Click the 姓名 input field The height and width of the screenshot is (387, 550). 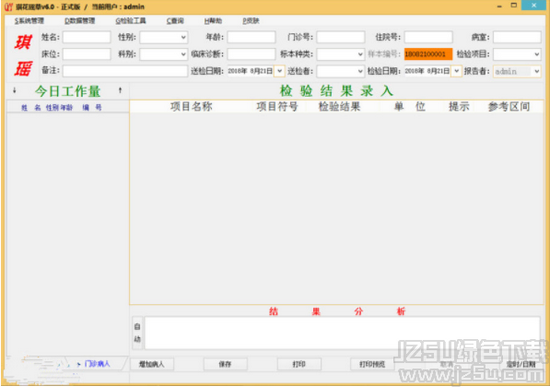[x=87, y=37]
